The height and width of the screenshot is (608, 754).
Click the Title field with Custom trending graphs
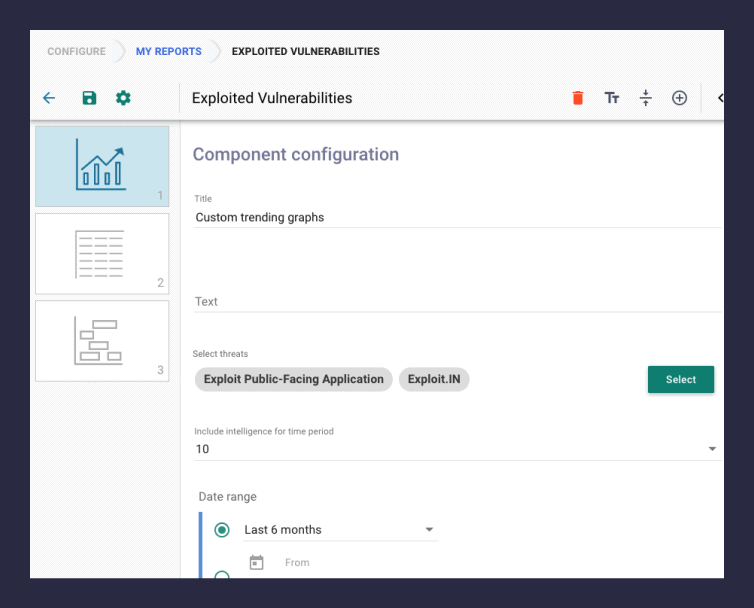click(456, 217)
